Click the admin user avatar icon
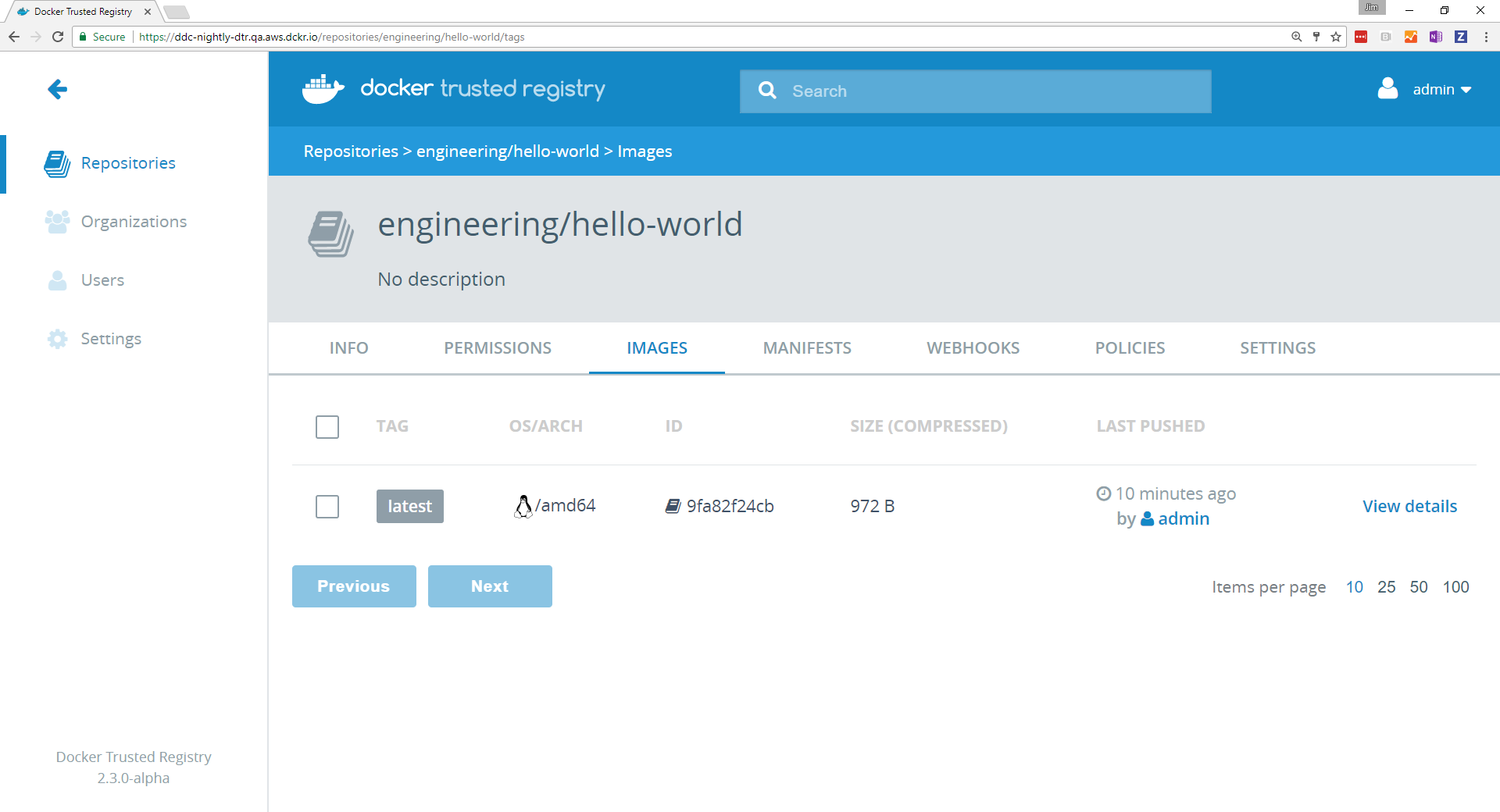 tap(1387, 89)
